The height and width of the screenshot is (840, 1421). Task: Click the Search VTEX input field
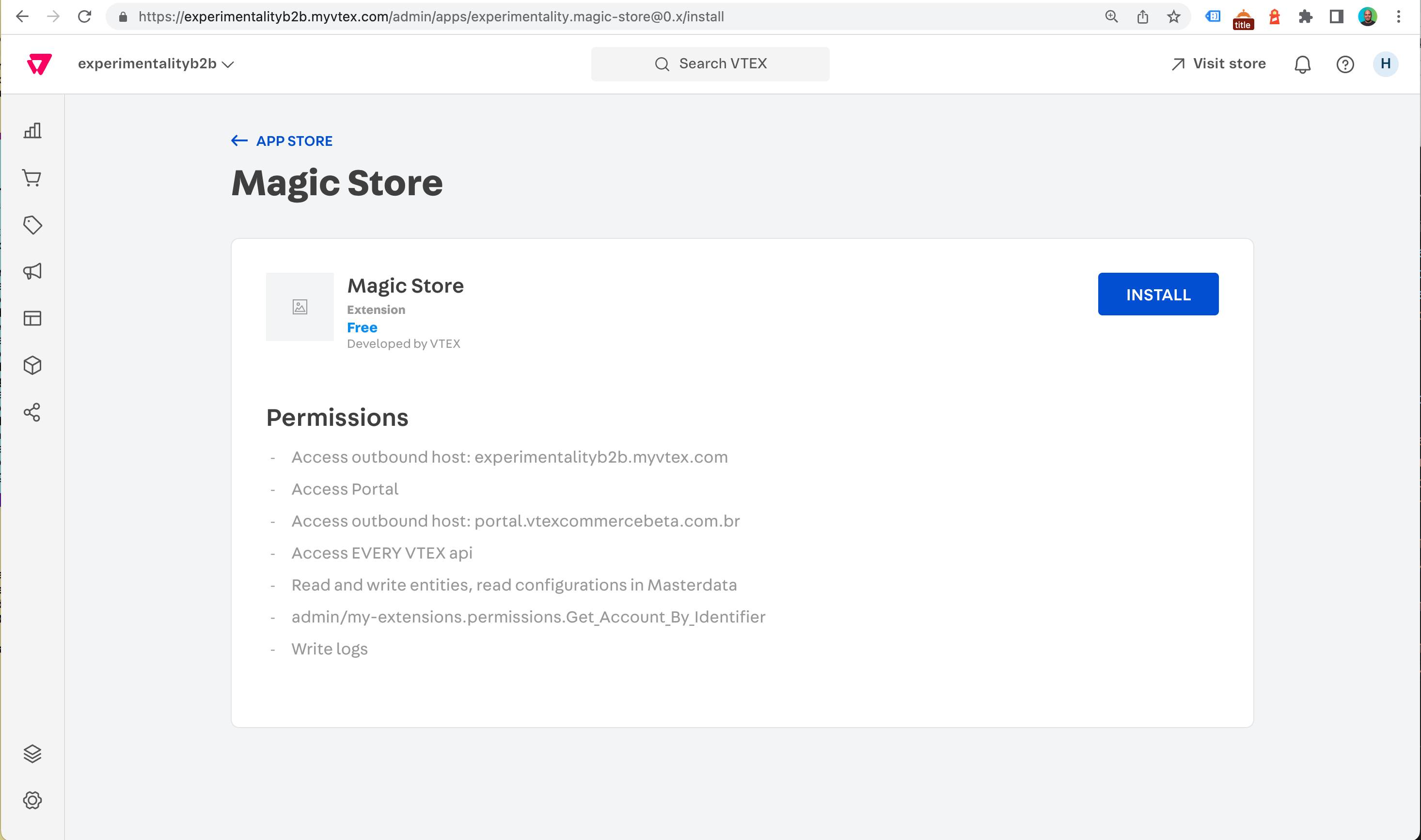710,63
